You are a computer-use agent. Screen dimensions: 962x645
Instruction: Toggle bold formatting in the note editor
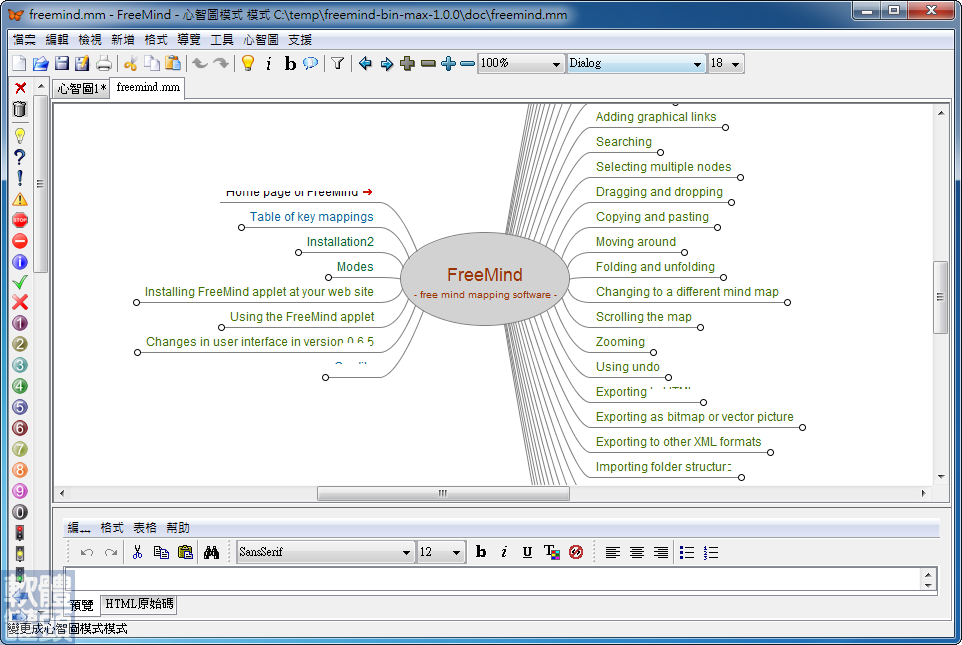(482, 551)
